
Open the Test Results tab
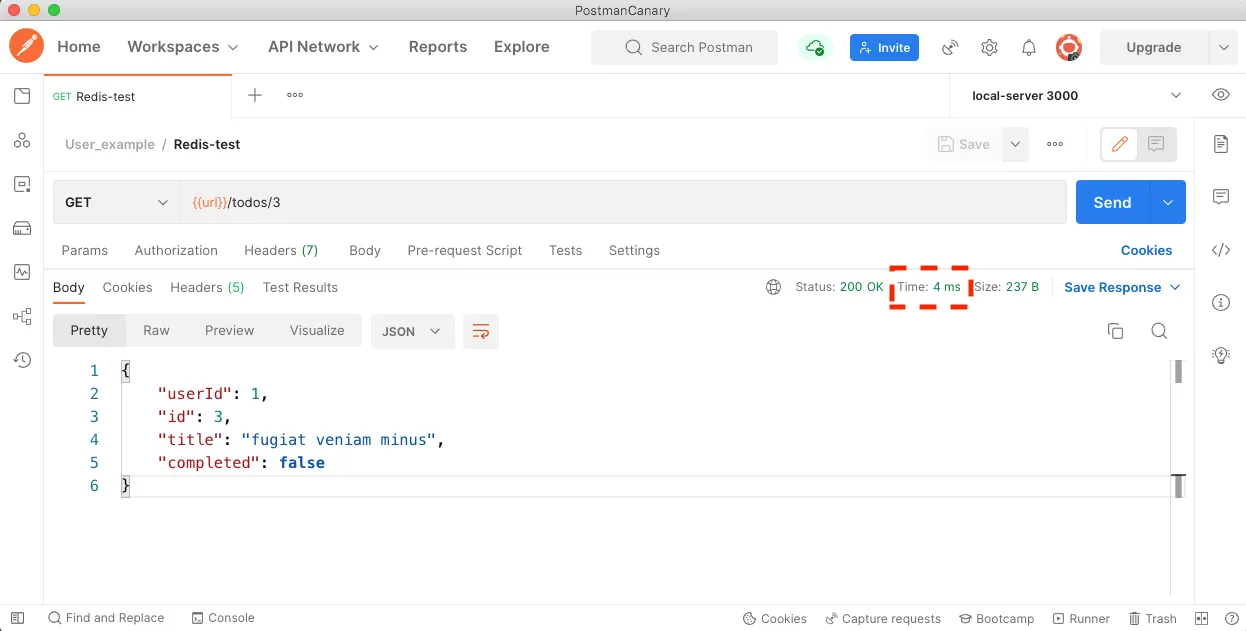300,287
